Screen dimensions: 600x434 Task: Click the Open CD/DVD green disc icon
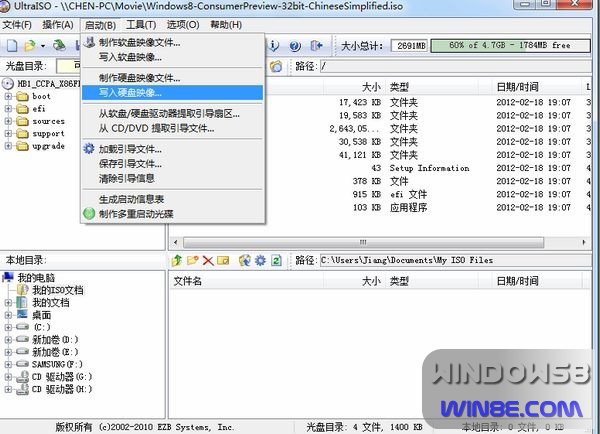click(x=59, y=46)
